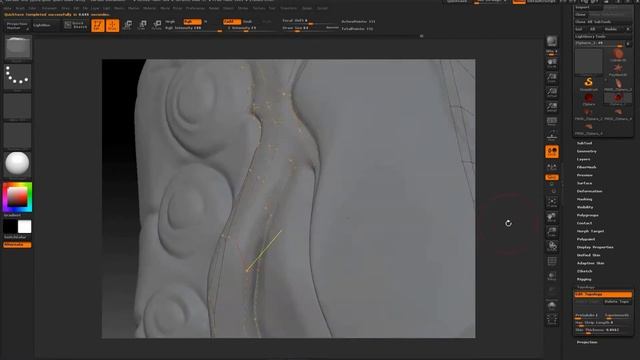
Task: Expand the Deformation subpalette
Action: click(589, 191)
